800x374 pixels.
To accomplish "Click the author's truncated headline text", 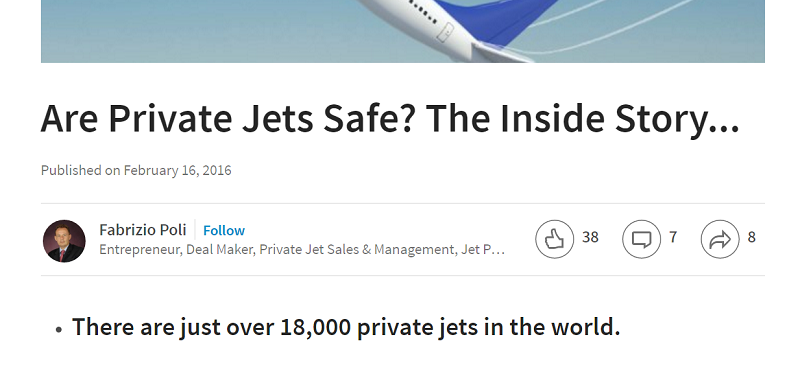I will [x=302, y=250].
